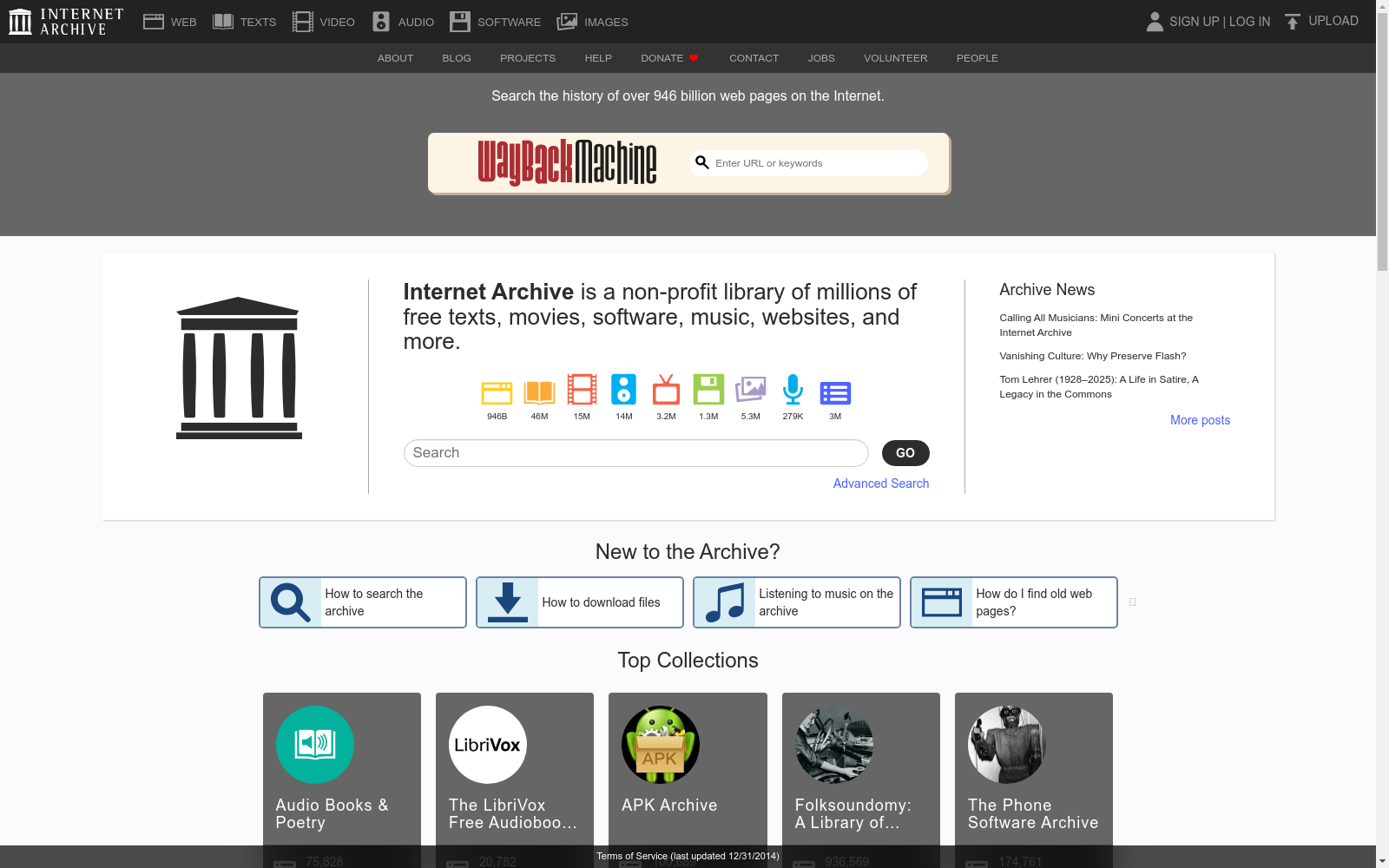The height and width of the screenshot is (868, 1389).
Task: Click the SIGN UP link
Action: pyautogui.click(x=1194, y=22)
